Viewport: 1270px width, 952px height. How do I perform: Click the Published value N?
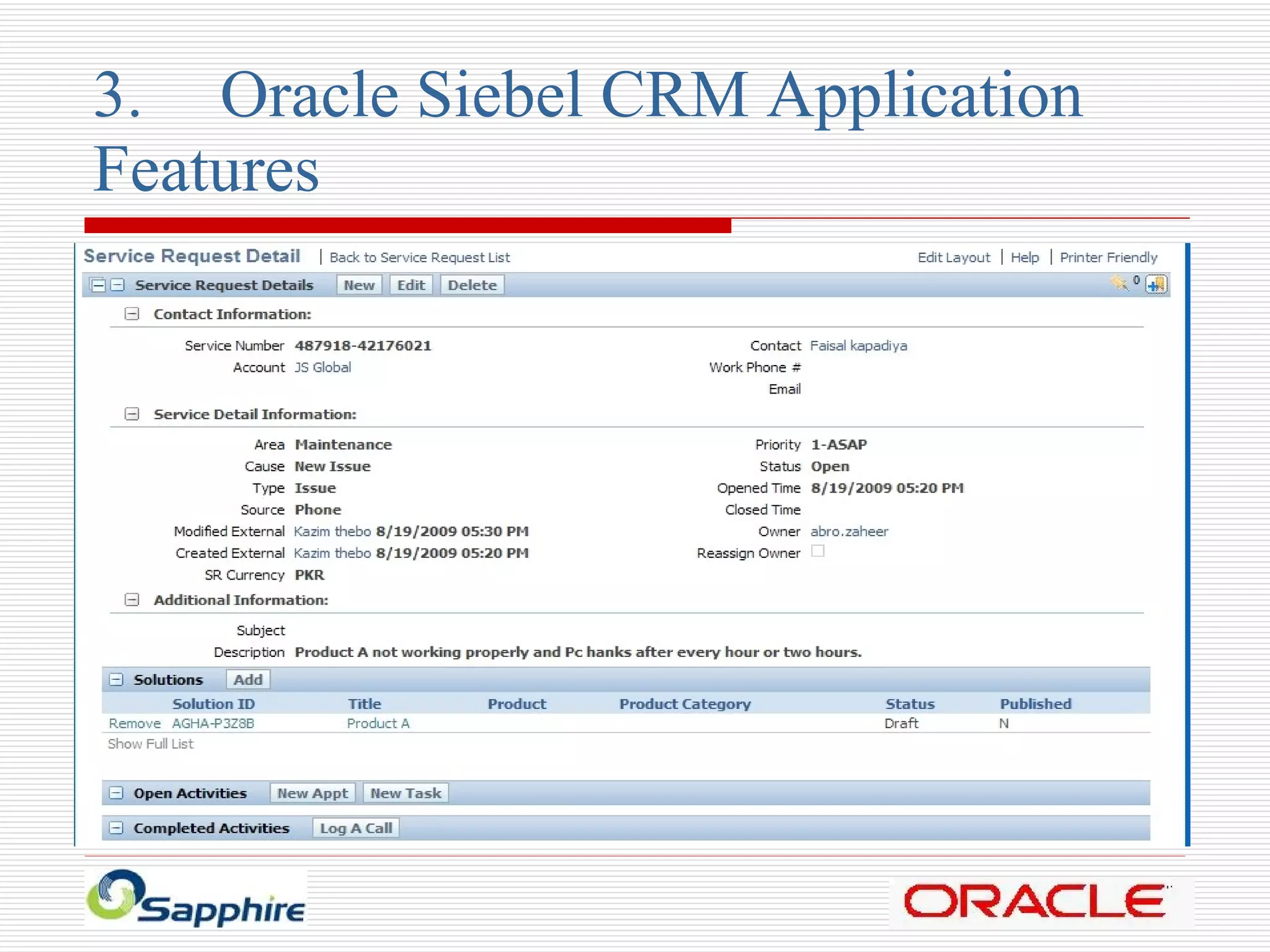[1004, 723]
